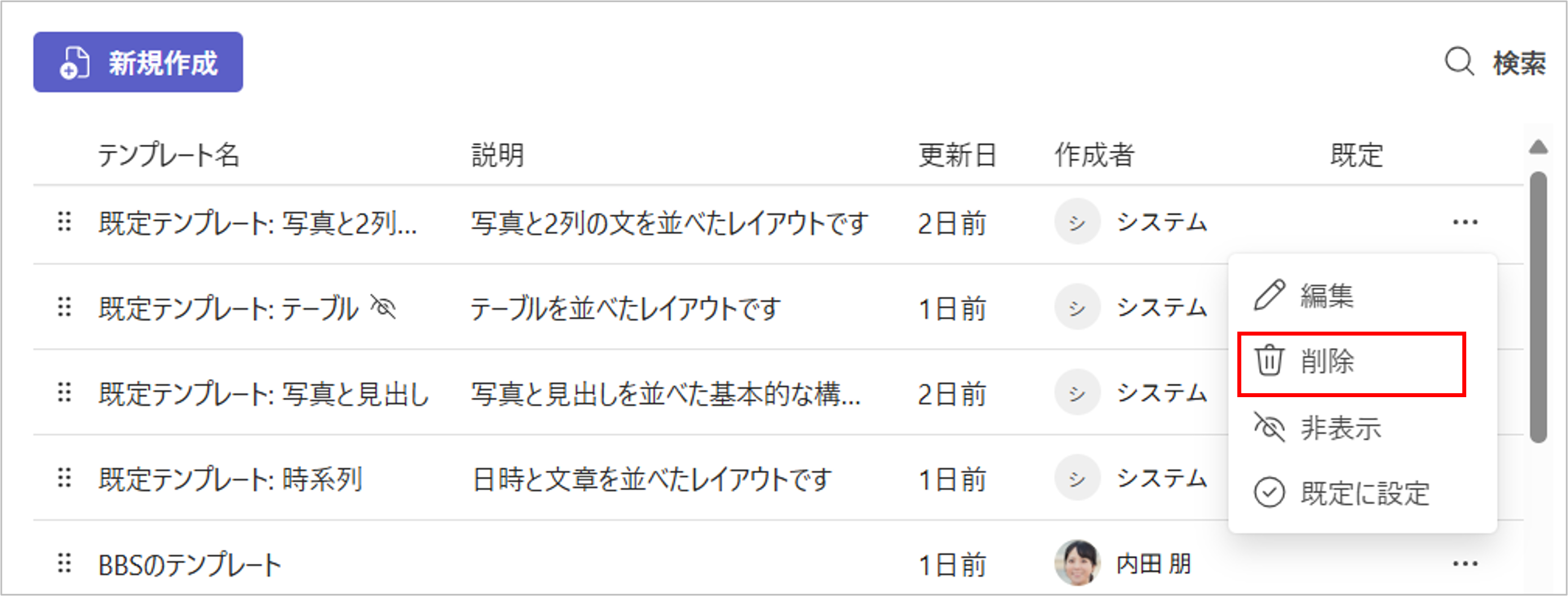Select 編集 (Edit) from context menu
The height and width of the screenshot is (596, 1568).
[x=1327, y=296]
